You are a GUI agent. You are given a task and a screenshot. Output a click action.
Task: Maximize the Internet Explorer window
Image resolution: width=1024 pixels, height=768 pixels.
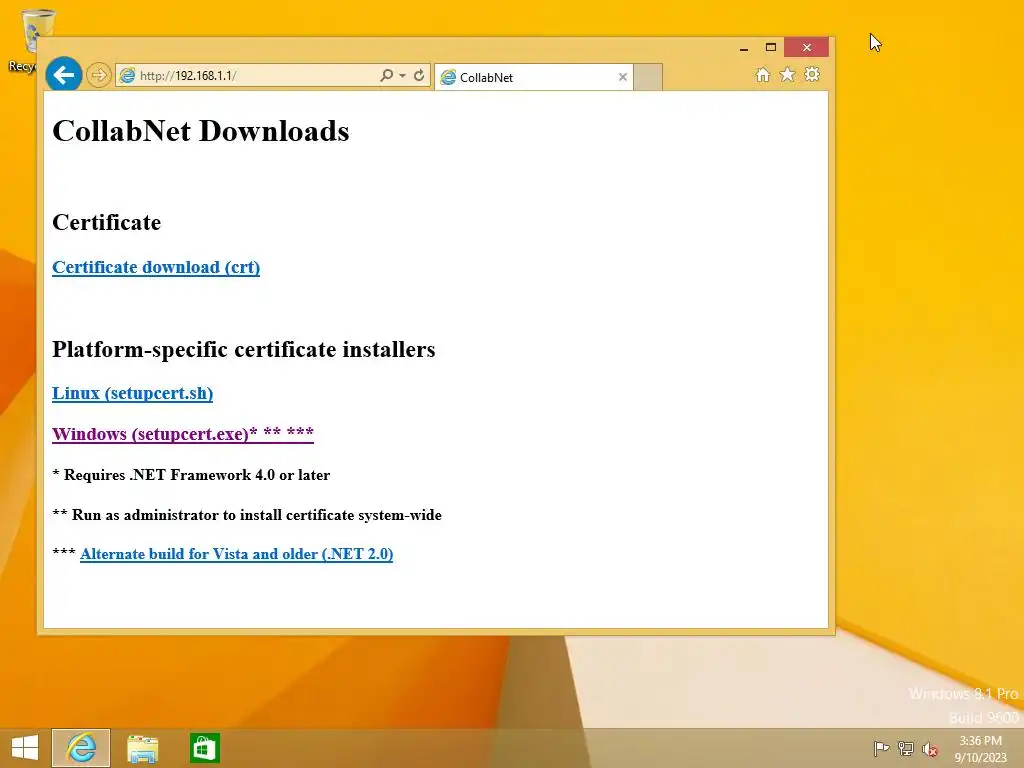click(771, 48)
